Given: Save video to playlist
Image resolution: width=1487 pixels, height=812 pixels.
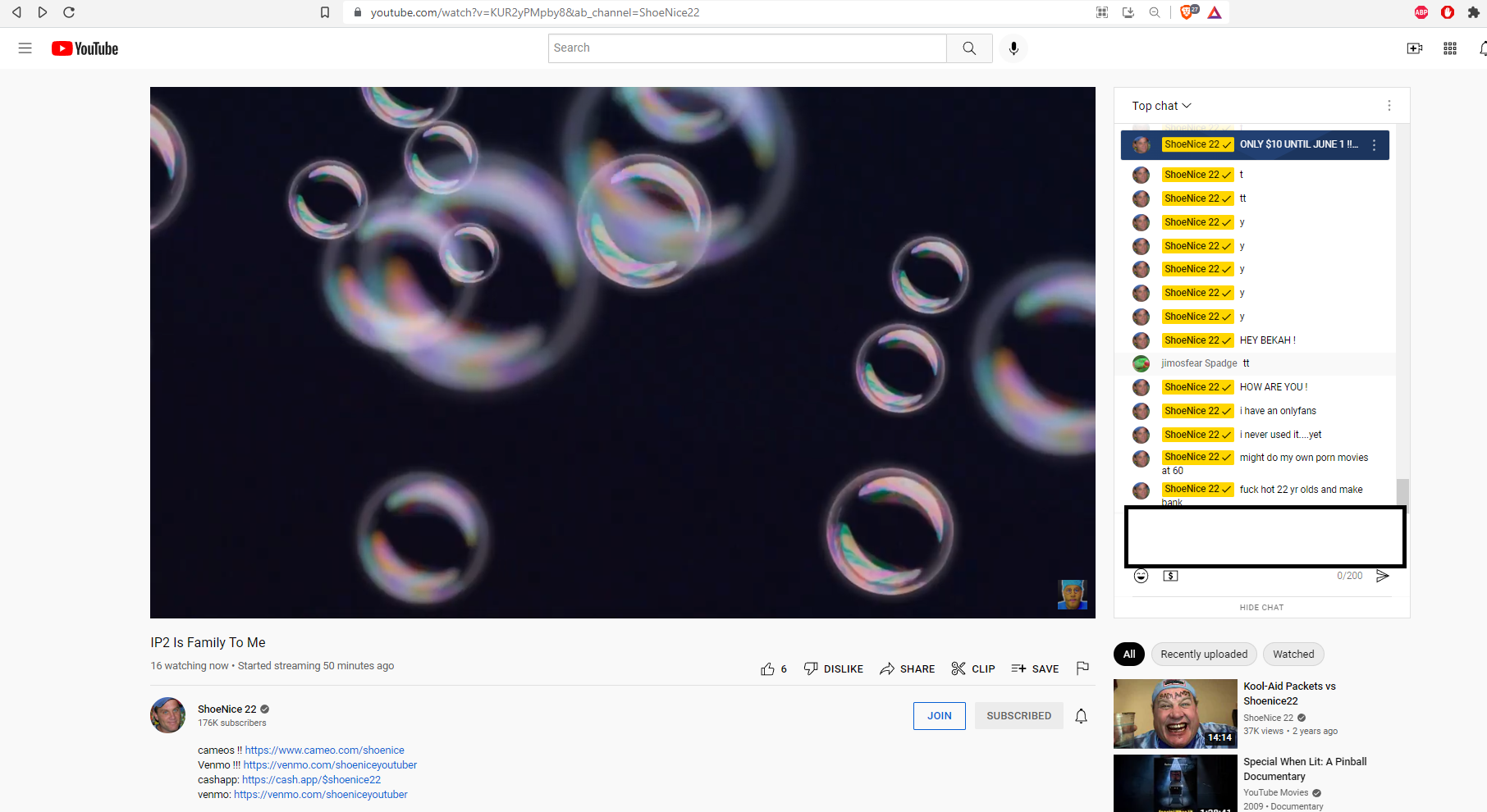Looking at the screenshot, I should click(x=1035, y=668).
